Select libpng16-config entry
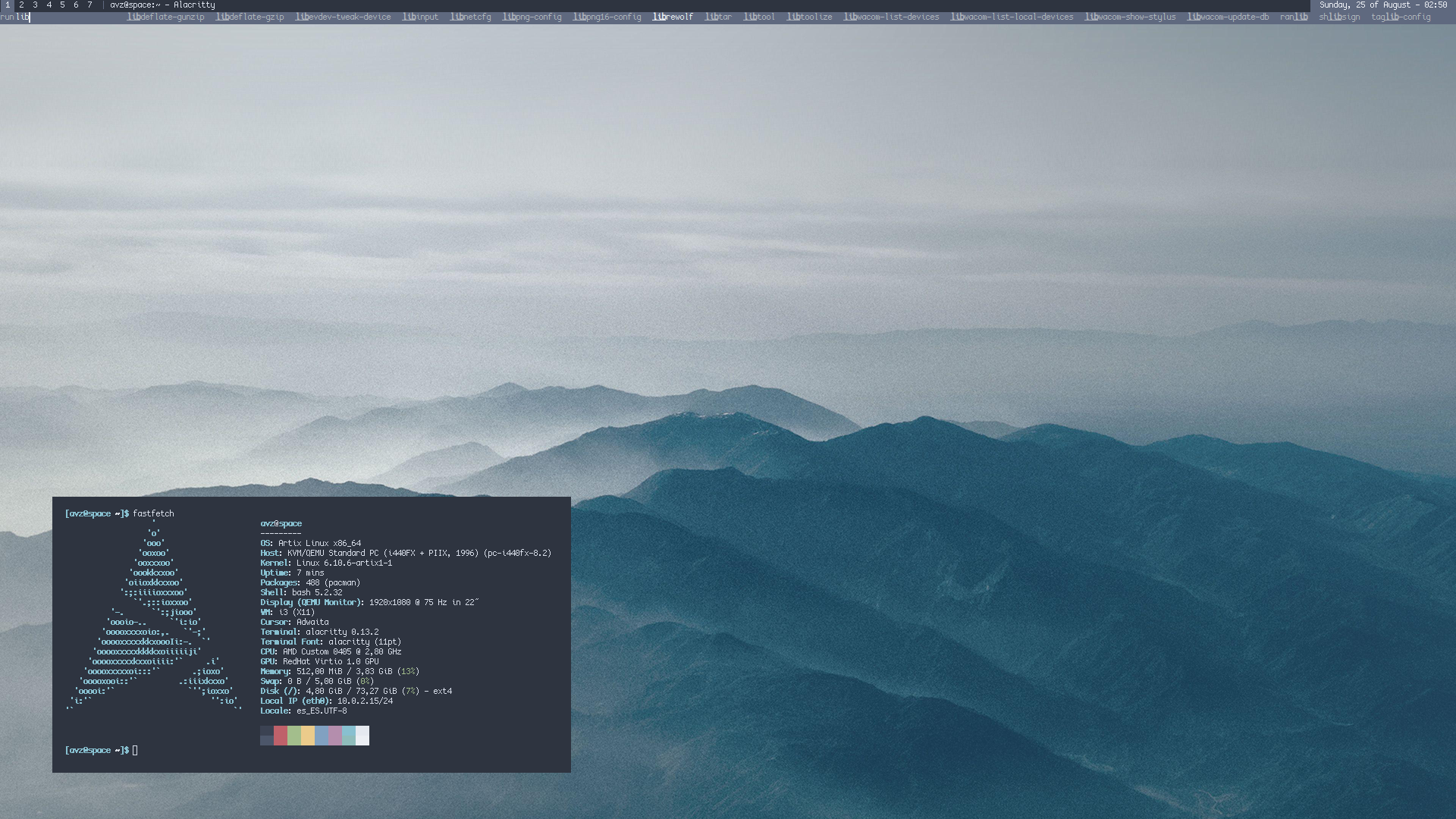Image resolution: width=1456 pixels, height=819 pixels. [x=607, y=17]
